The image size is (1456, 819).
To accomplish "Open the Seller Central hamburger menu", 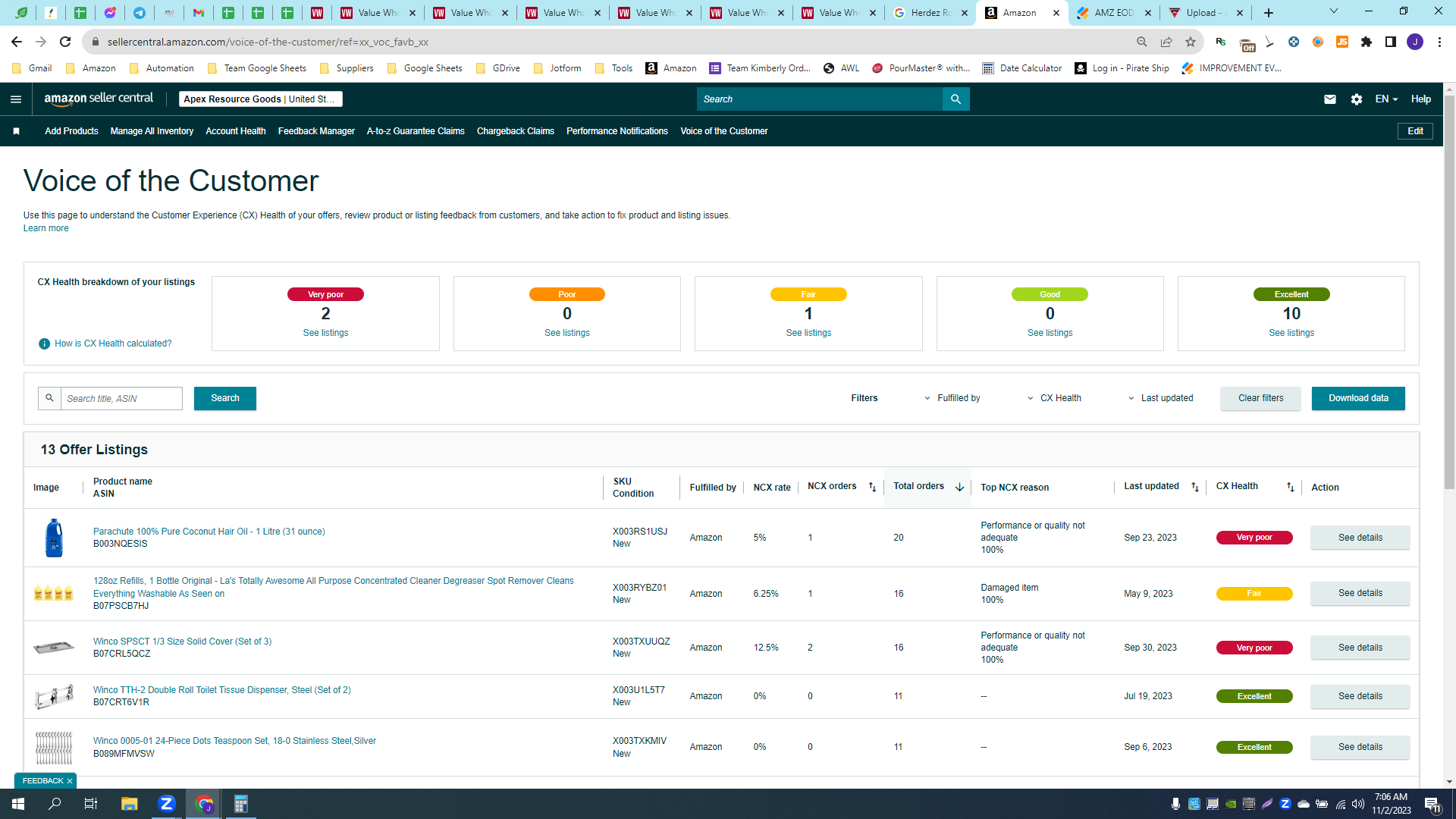I will 16,99.
